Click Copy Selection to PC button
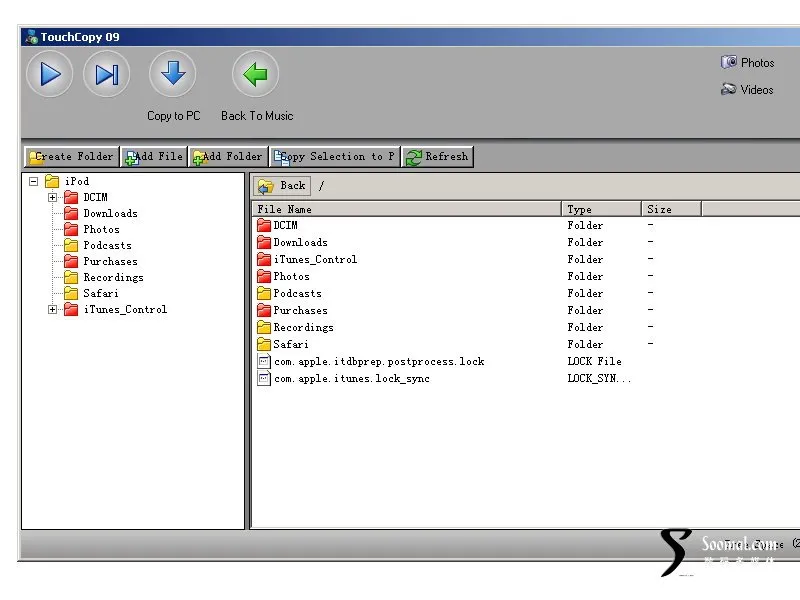Viewport: 800px width, 600px height. point(335,157)
